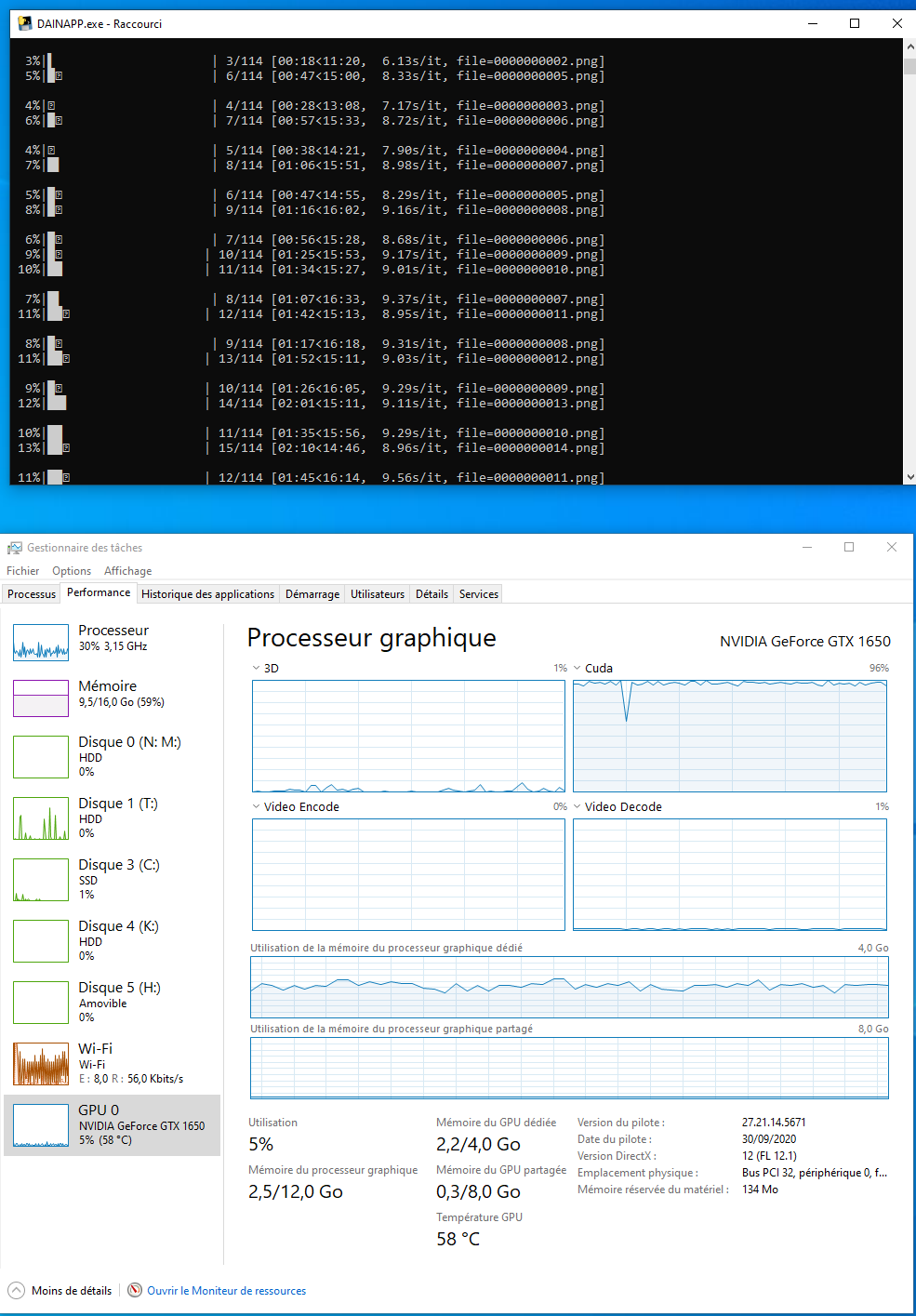Collapse the Cuda engine graph
Viewport: 916px width, 1316px height.
click(x=577, y=668)
